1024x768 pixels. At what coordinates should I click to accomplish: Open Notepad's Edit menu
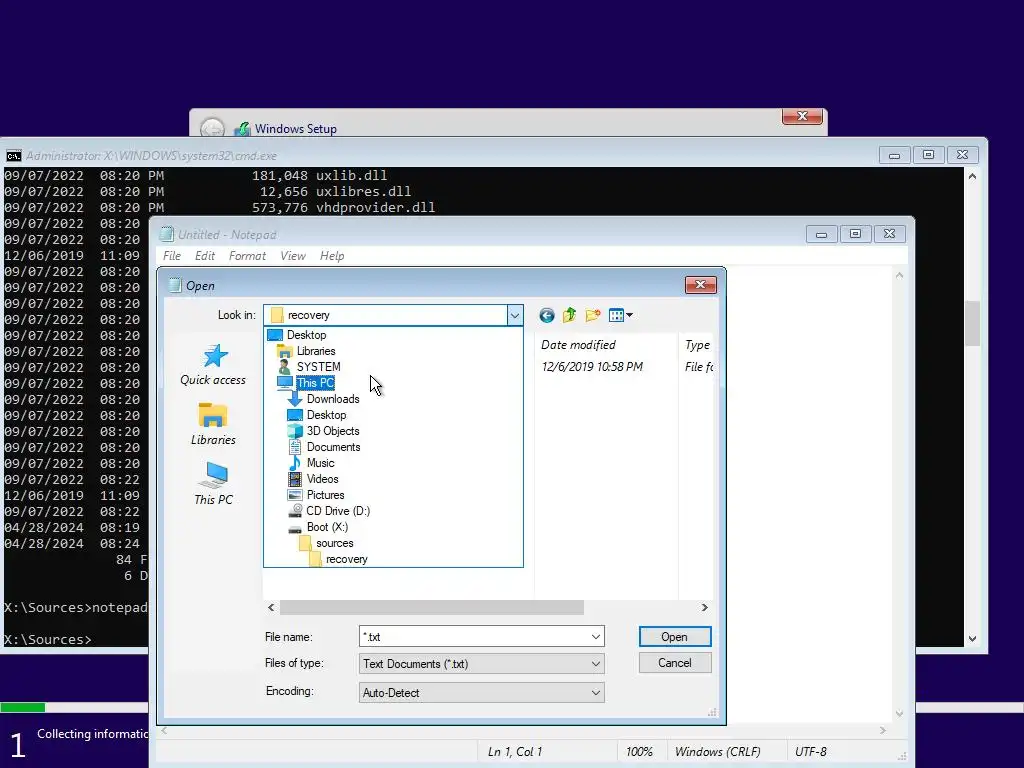point(204,256)
